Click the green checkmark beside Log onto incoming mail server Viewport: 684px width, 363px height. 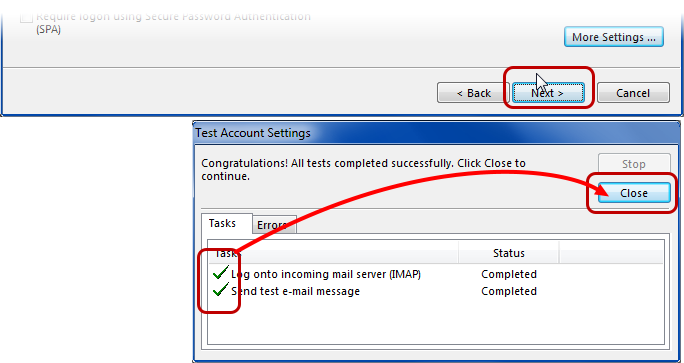point(221,273)
